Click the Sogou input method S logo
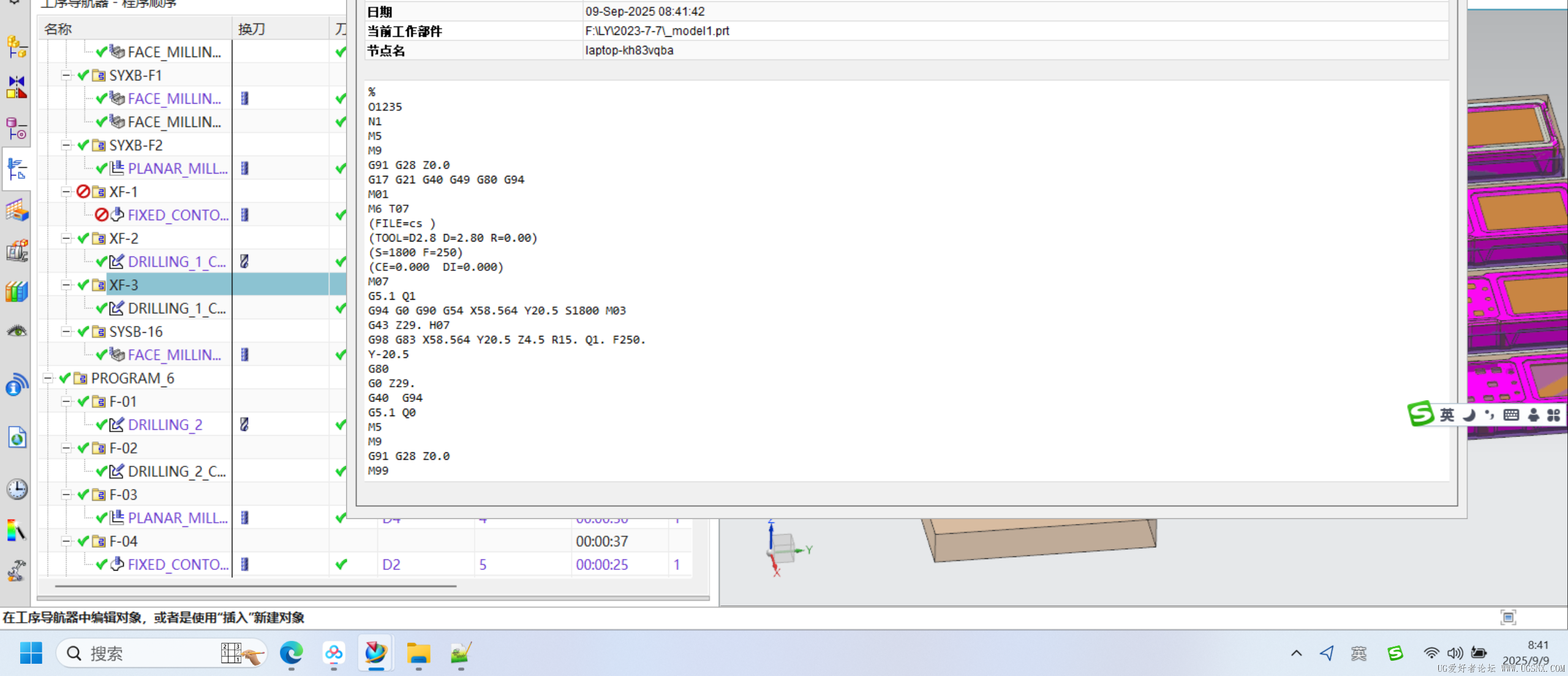The height and width of the screenshot is (676, 1568). (x=1420, y=414)
